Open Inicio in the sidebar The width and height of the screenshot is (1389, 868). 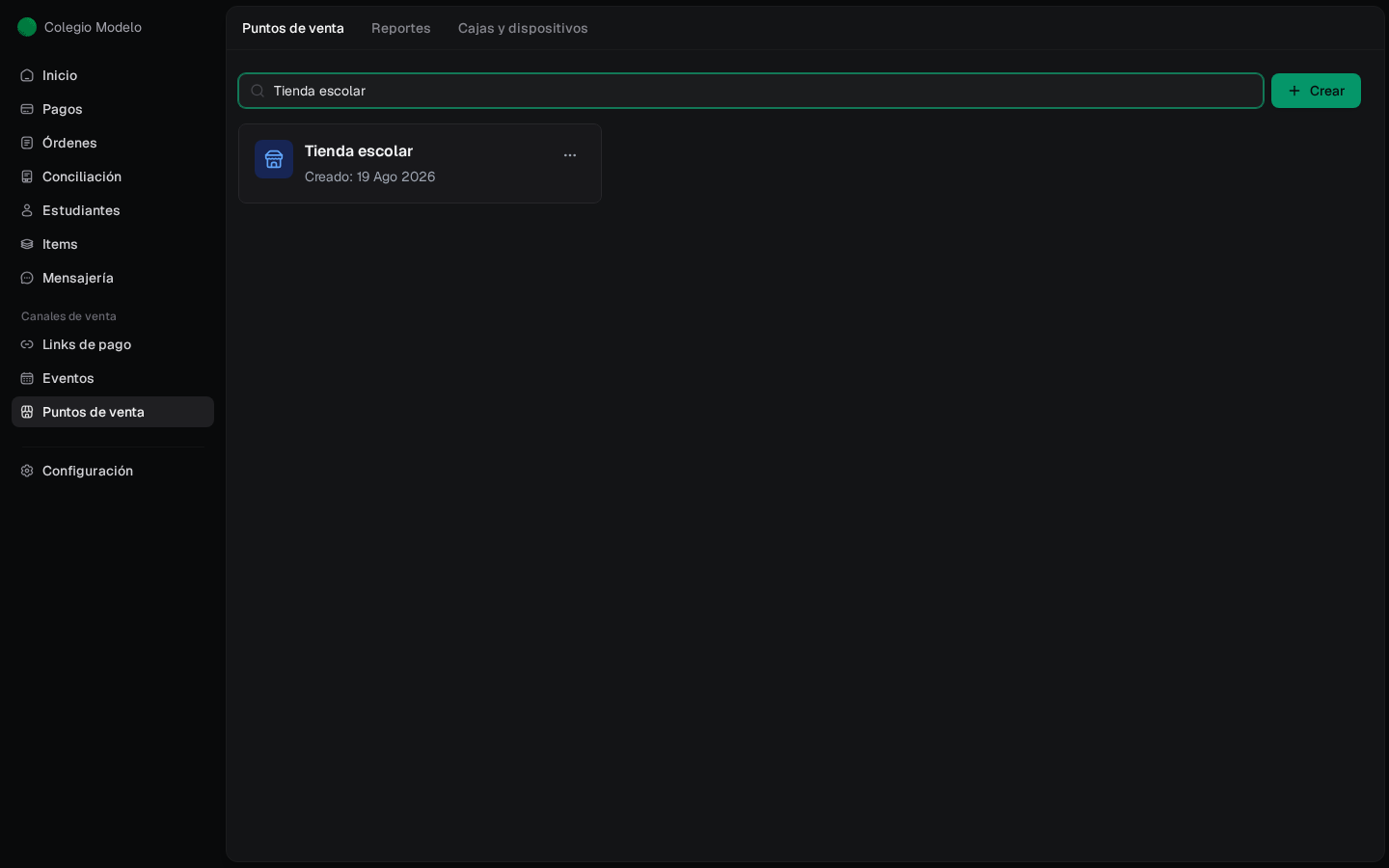(x=113, y=75)
